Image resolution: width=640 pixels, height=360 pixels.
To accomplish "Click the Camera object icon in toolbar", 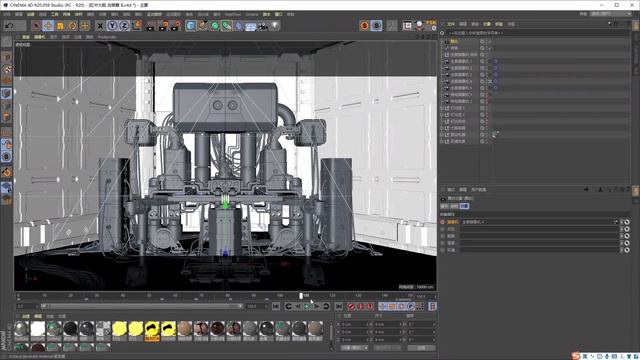I will [x=263, y=26].
